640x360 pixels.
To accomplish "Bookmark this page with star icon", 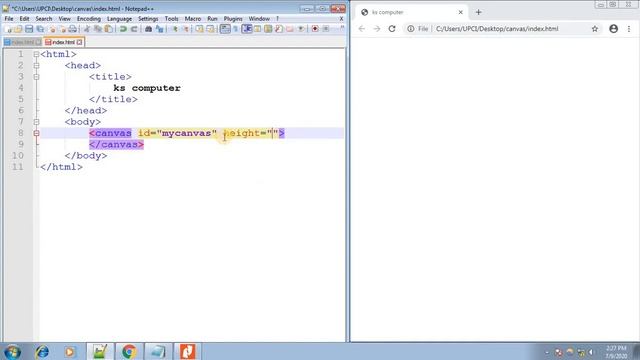I will (x=595, y=29).
